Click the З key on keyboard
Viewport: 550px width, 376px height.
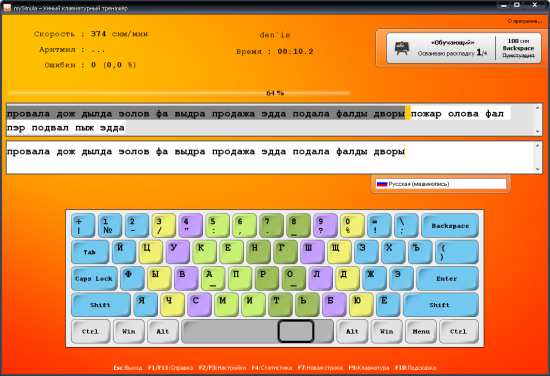[366, 252]
